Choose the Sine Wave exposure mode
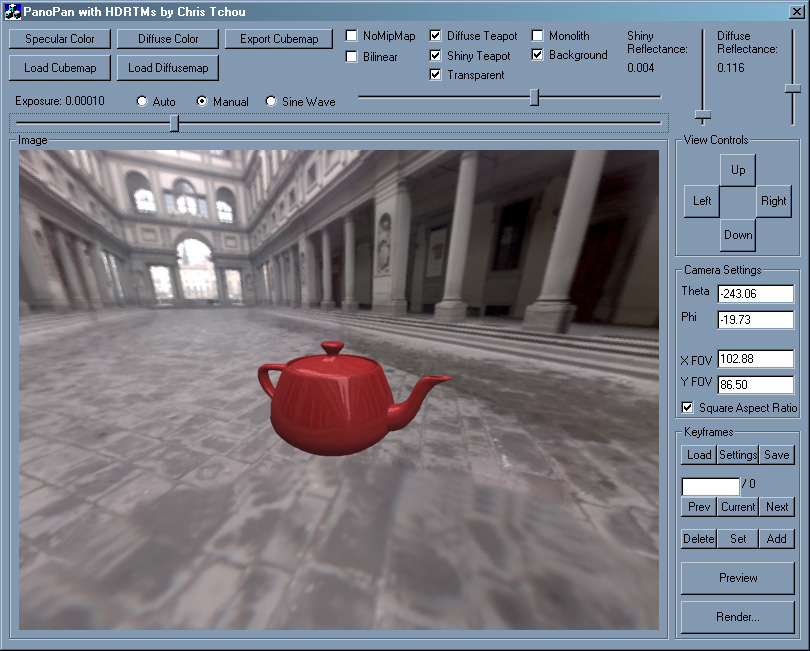The width and height of the screenshot is (810, 651). point(271,102)
